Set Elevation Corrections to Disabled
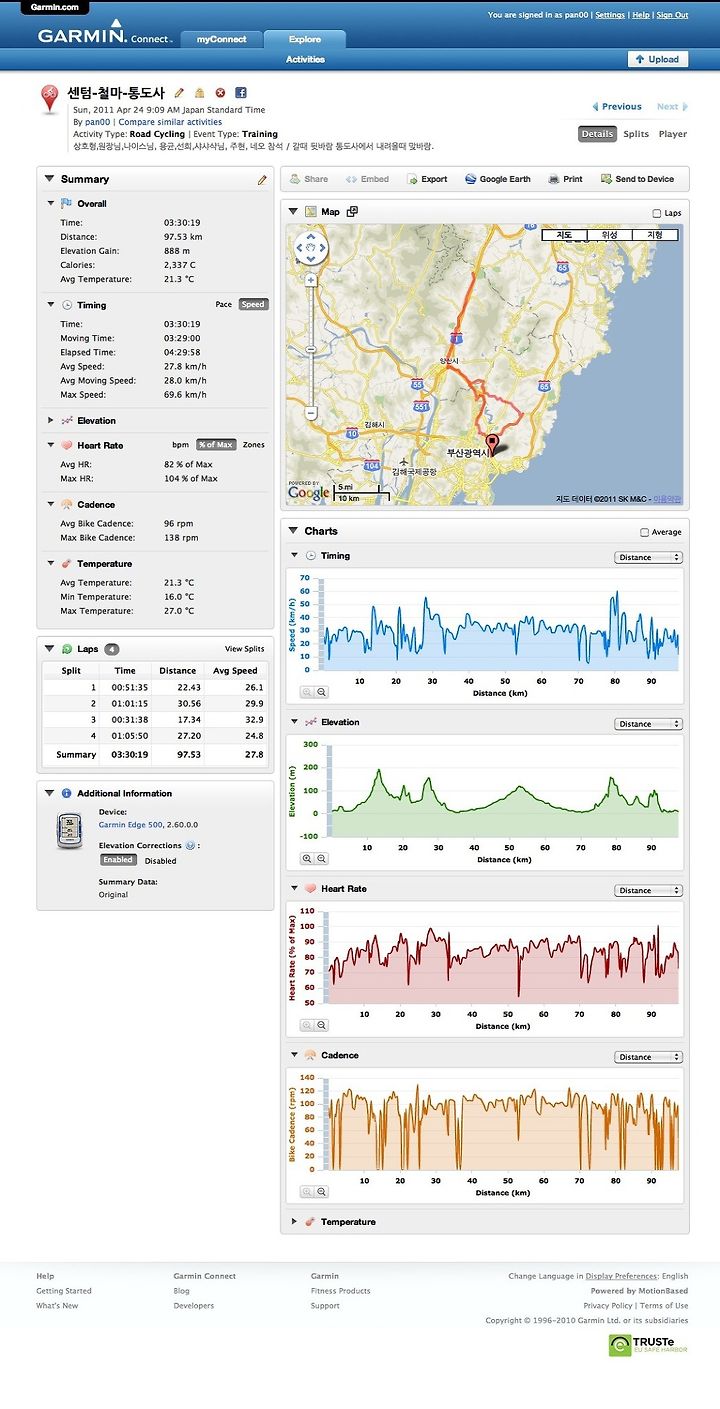 [x=160, y=860]
